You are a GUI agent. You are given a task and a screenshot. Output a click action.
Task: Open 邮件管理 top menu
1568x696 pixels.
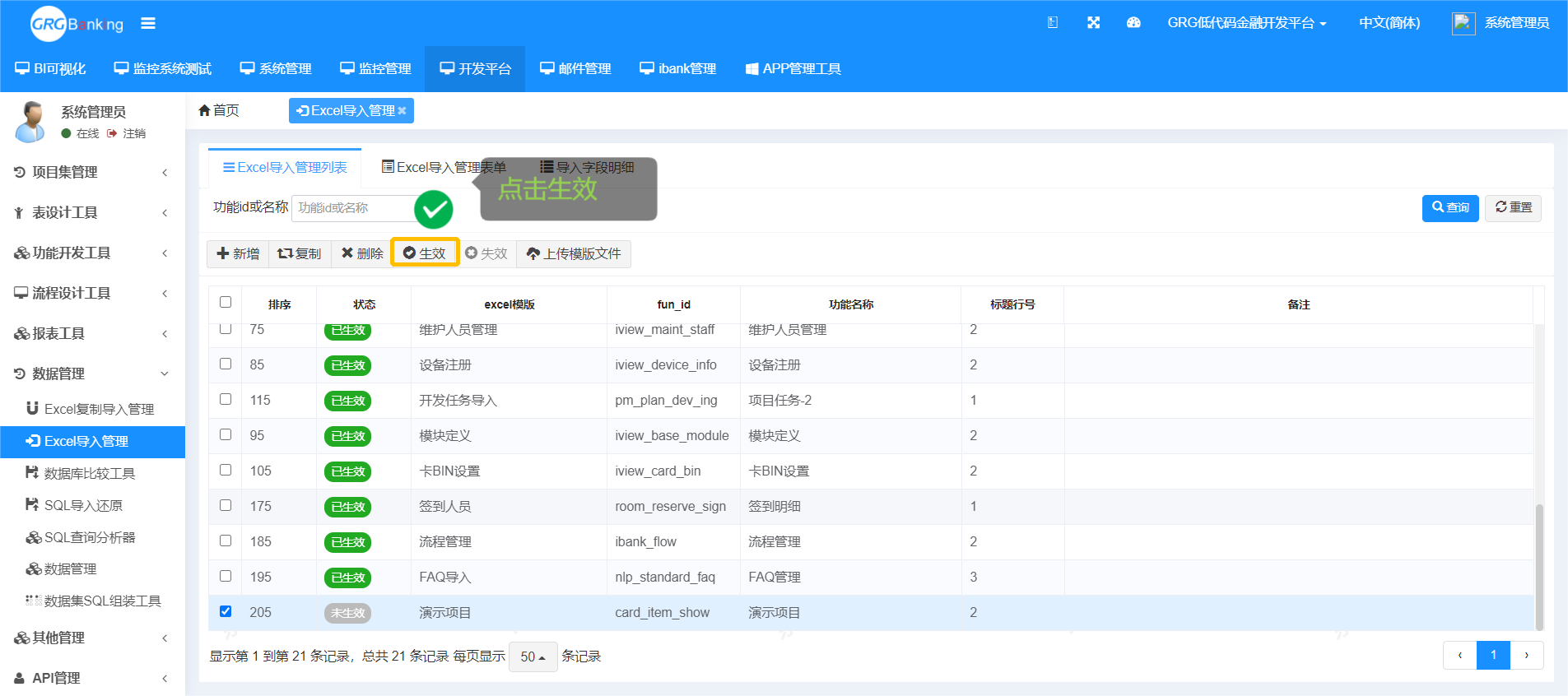(575, 69)
